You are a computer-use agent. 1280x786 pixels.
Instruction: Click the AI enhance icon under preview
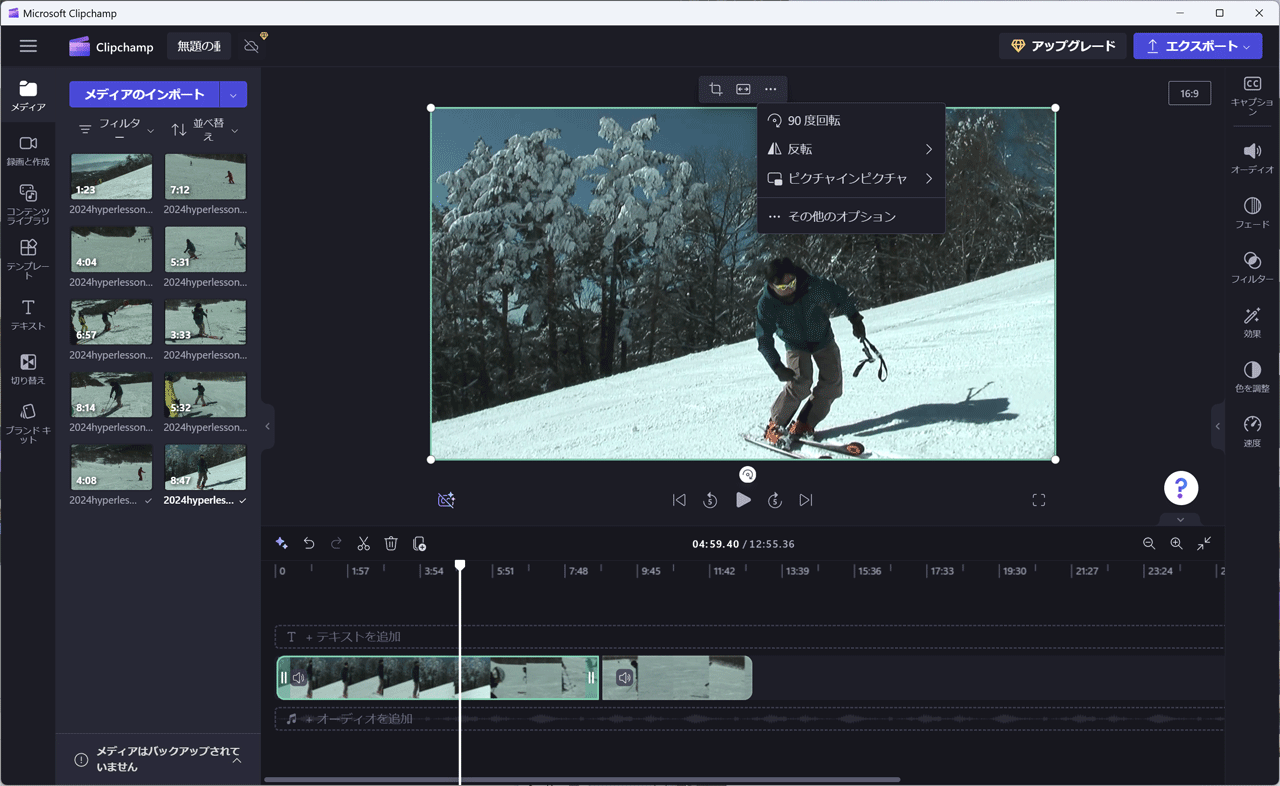pyautogui.click(x=447, y=500)
